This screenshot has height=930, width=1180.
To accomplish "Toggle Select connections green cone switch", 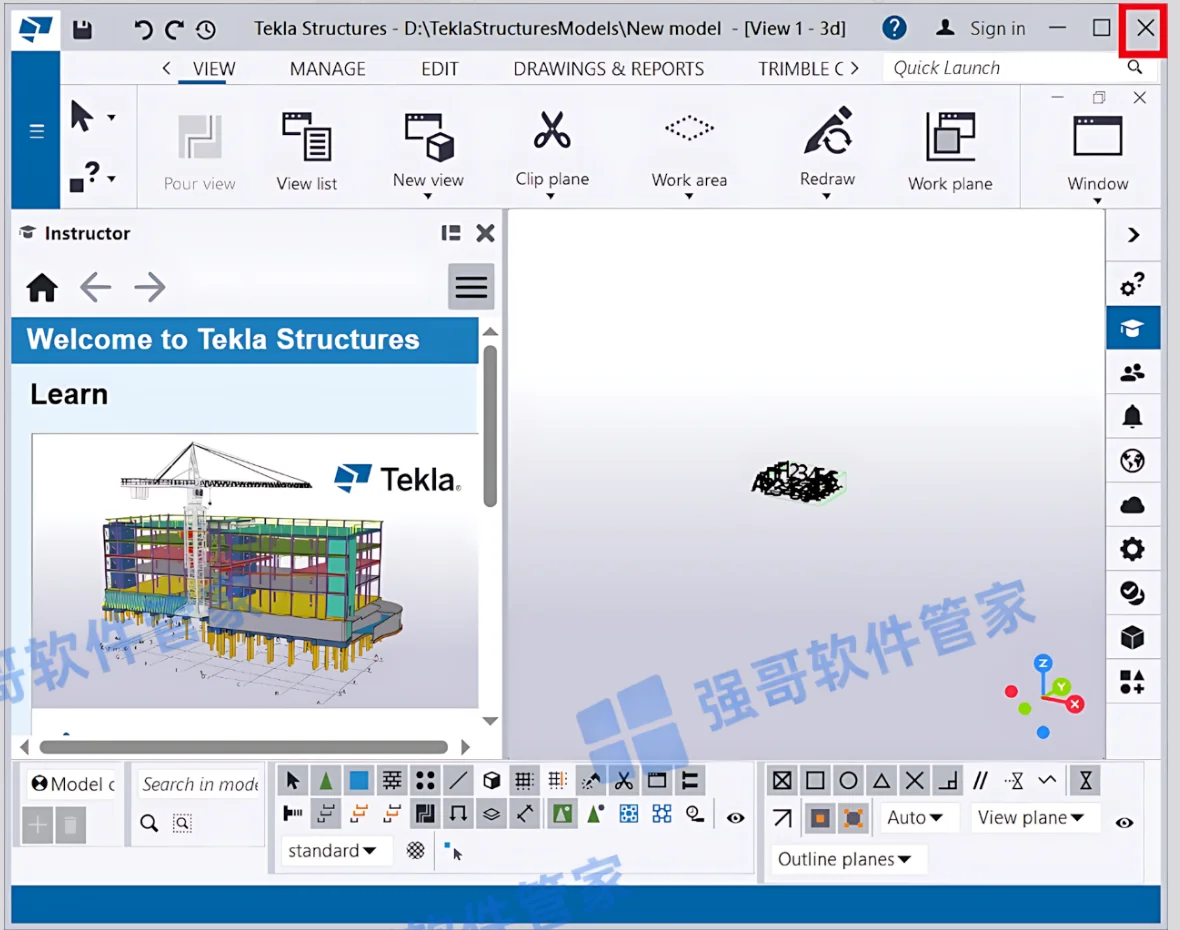I will click(326, 781).
